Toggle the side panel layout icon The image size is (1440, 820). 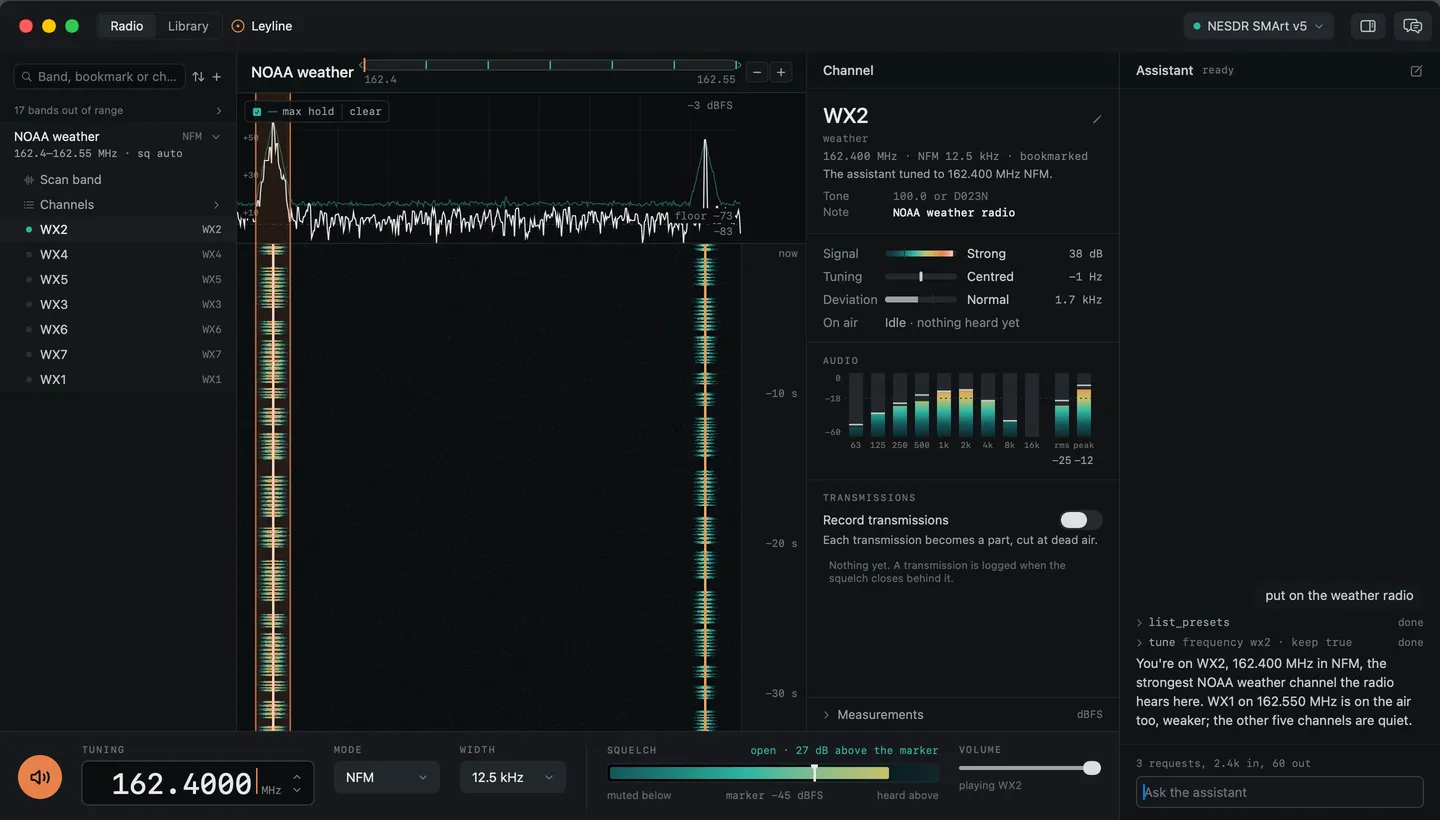[x=1368, y=26]
